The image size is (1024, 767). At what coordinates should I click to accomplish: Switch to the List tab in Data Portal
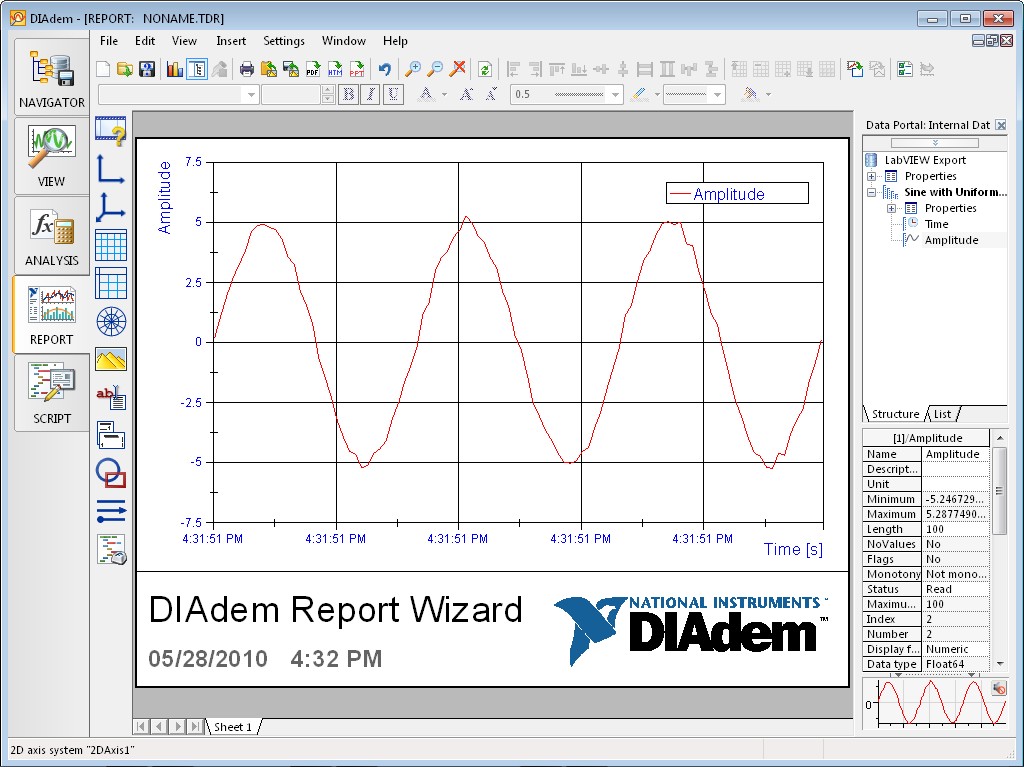coord(941,413)
